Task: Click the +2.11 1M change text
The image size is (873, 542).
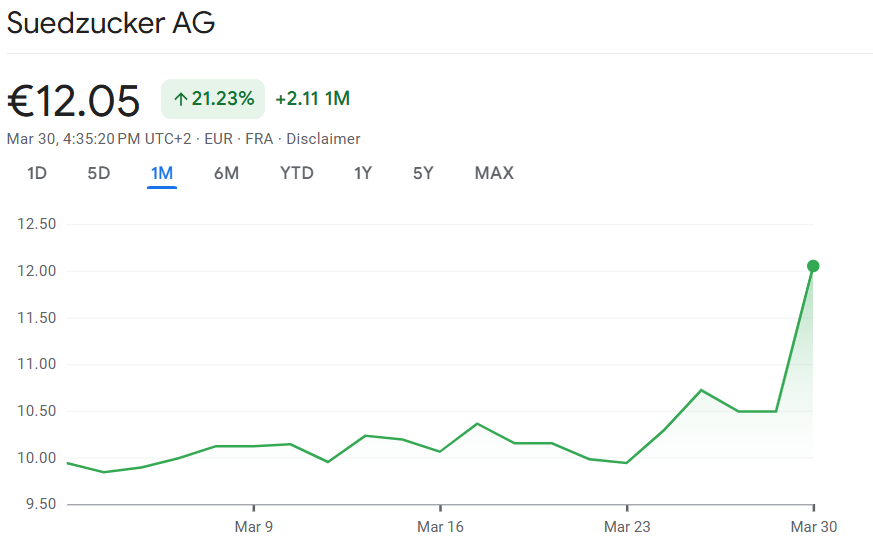Action: 312,99
